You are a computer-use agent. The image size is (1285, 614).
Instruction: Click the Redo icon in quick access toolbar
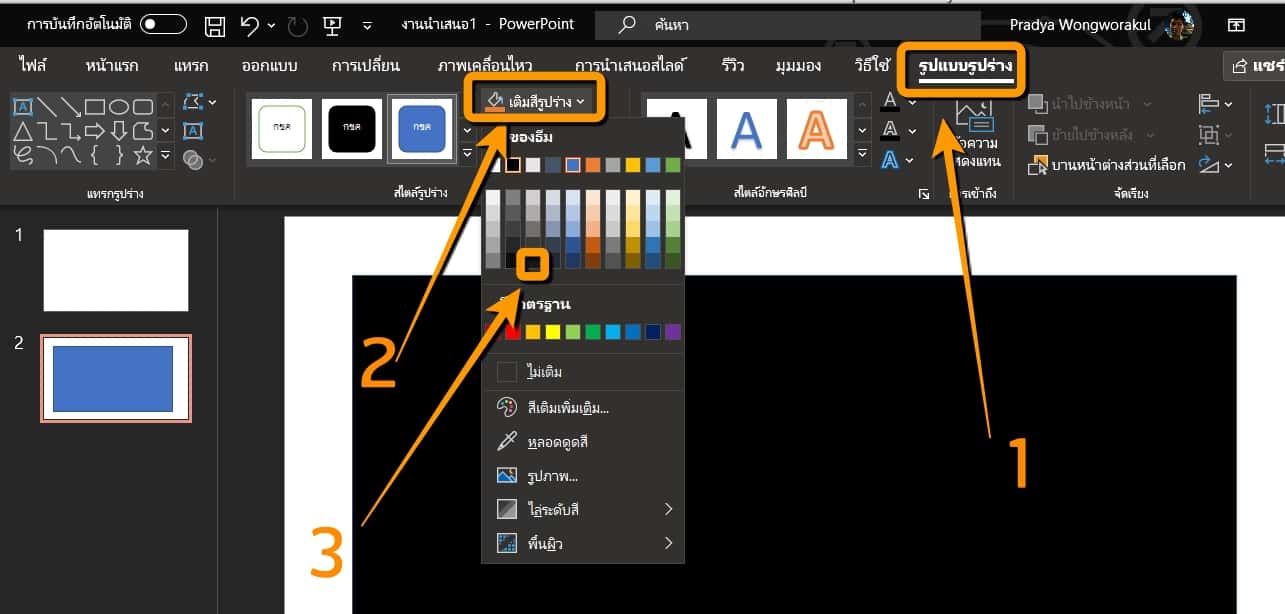tap(297, 25)
